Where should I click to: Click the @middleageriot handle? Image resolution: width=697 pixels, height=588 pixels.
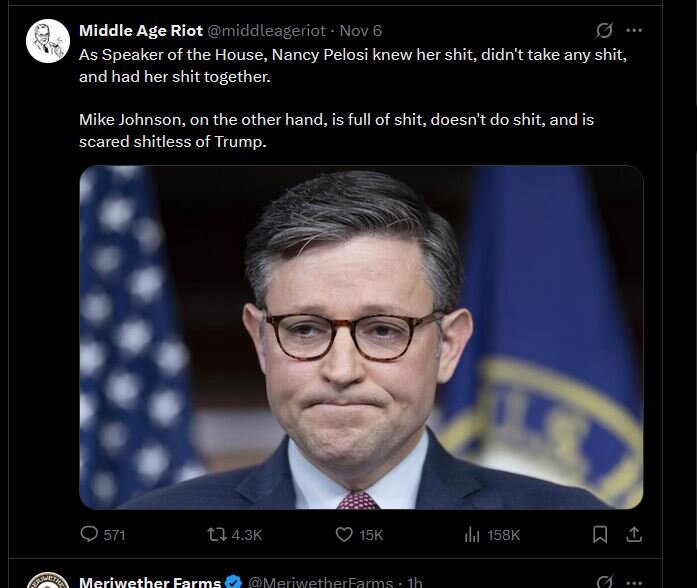click(266, 30)
